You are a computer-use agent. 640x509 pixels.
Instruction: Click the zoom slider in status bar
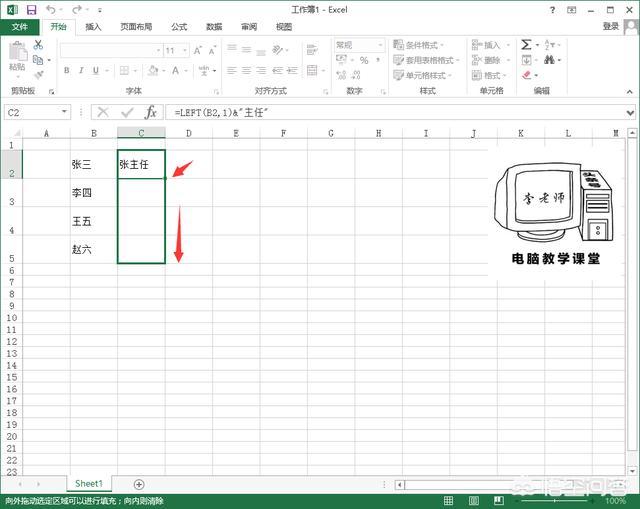pos(571,500)
